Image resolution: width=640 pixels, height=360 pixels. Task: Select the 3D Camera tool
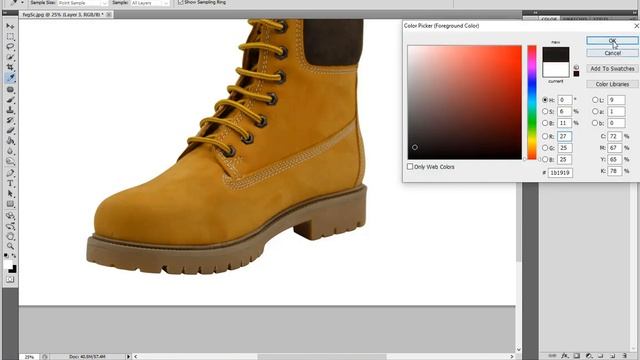10,226
